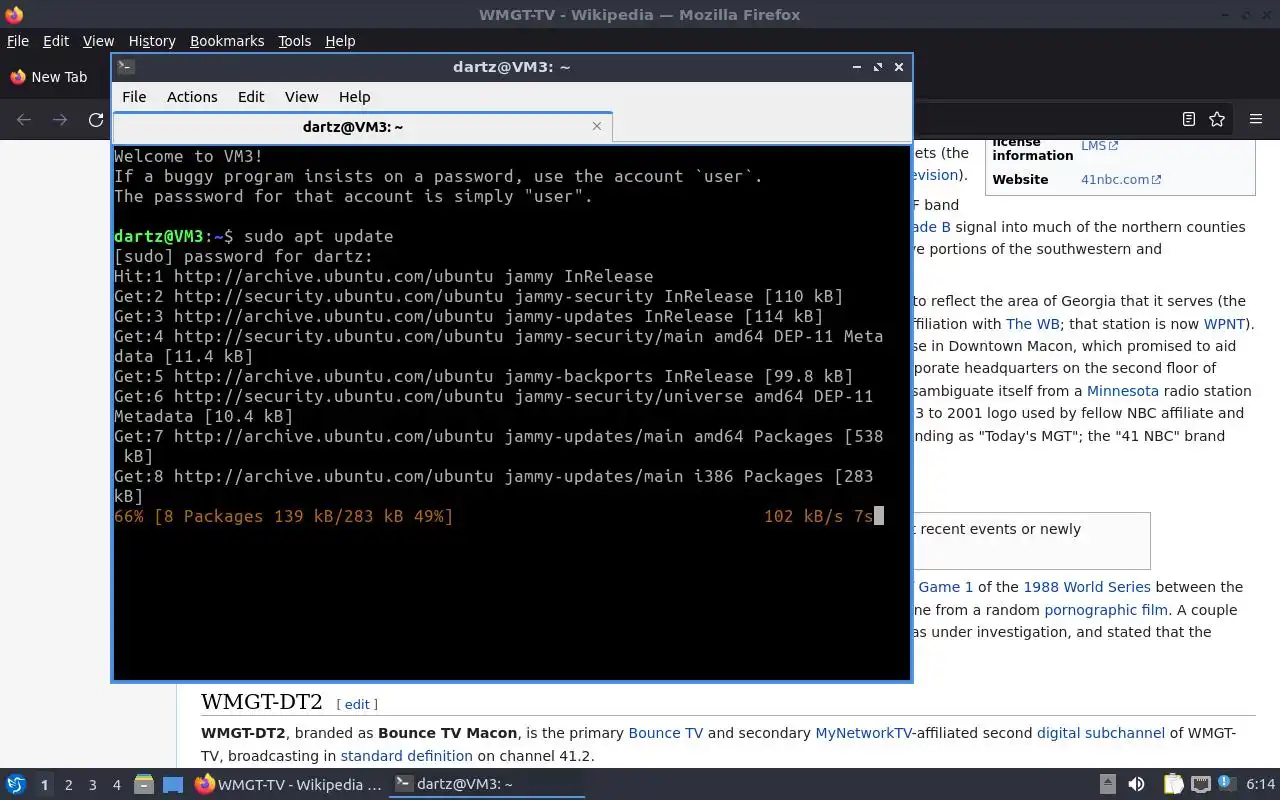
Task: Click the terminal cursor after 7s
Action: click(x=879, y=516)
